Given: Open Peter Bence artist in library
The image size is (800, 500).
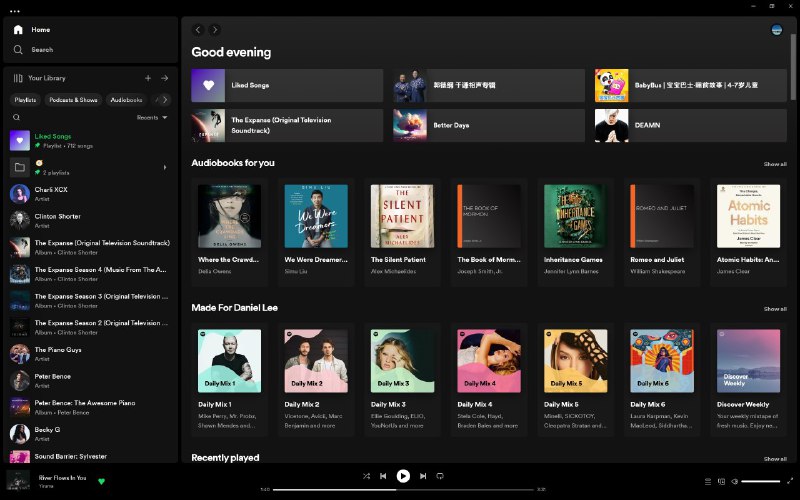Looking at the screenshot, I should coord(90,381).
